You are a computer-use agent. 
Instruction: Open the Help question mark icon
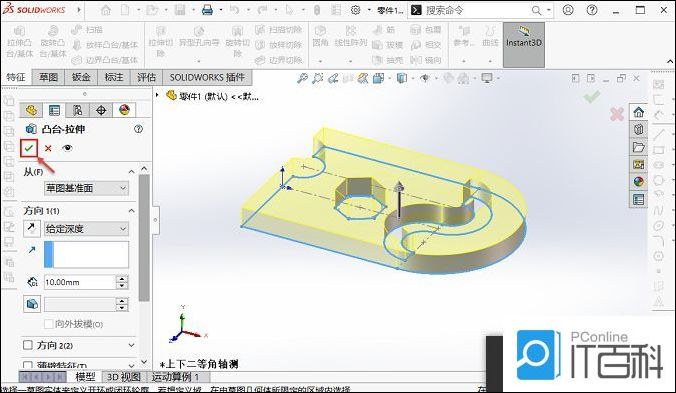click(x=592, y=10)
